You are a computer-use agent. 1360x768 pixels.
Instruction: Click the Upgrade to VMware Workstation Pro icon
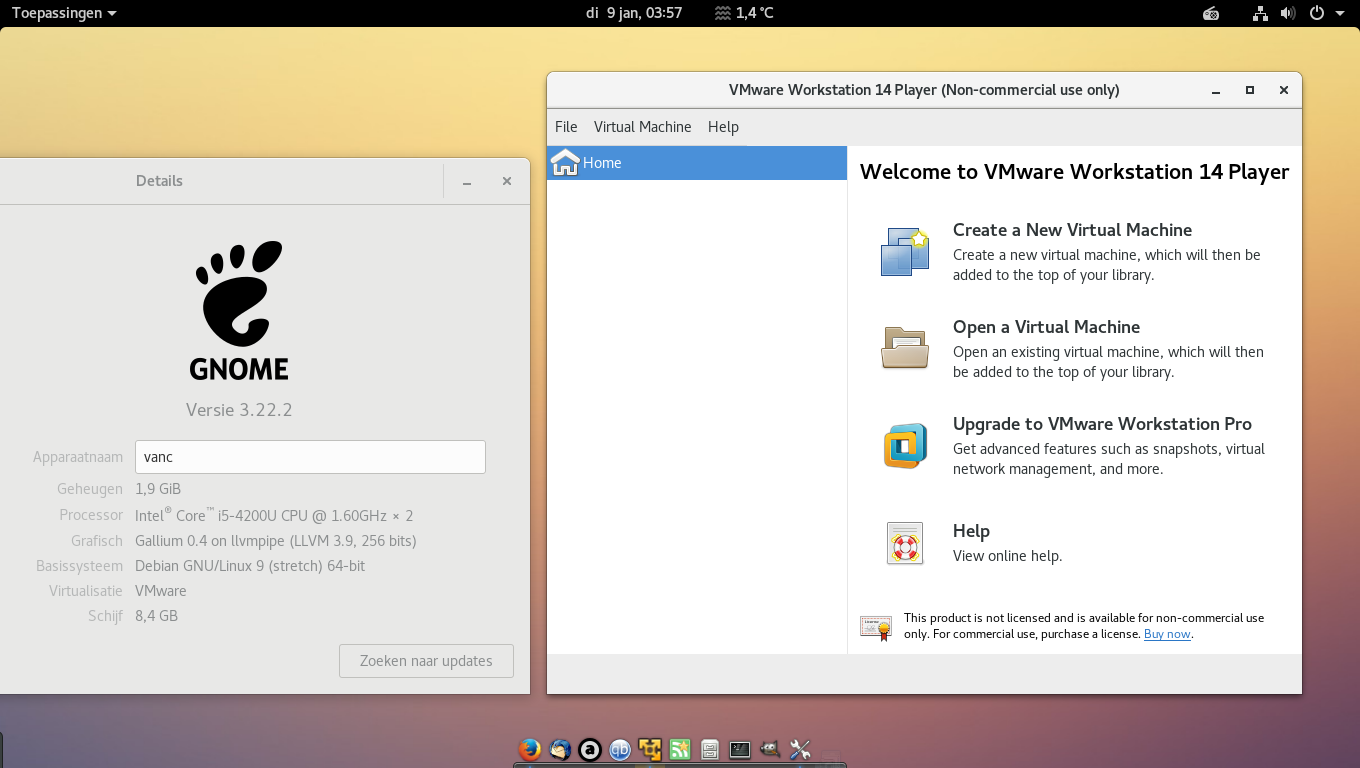(x=905, y=445)
